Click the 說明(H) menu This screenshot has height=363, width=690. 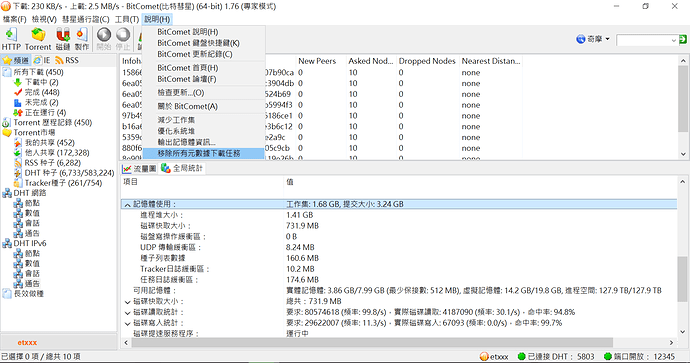click(157, 19)
